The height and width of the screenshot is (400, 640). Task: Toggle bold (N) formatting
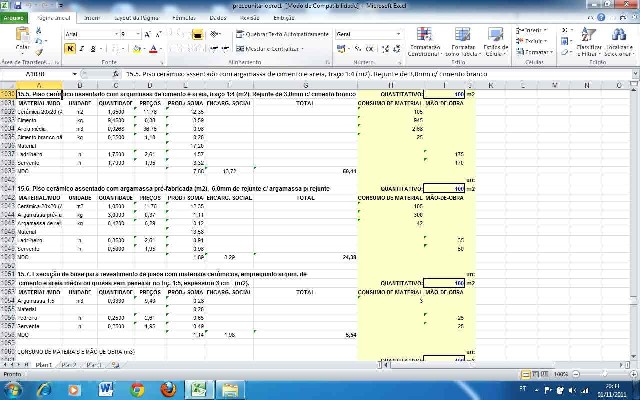70,49
